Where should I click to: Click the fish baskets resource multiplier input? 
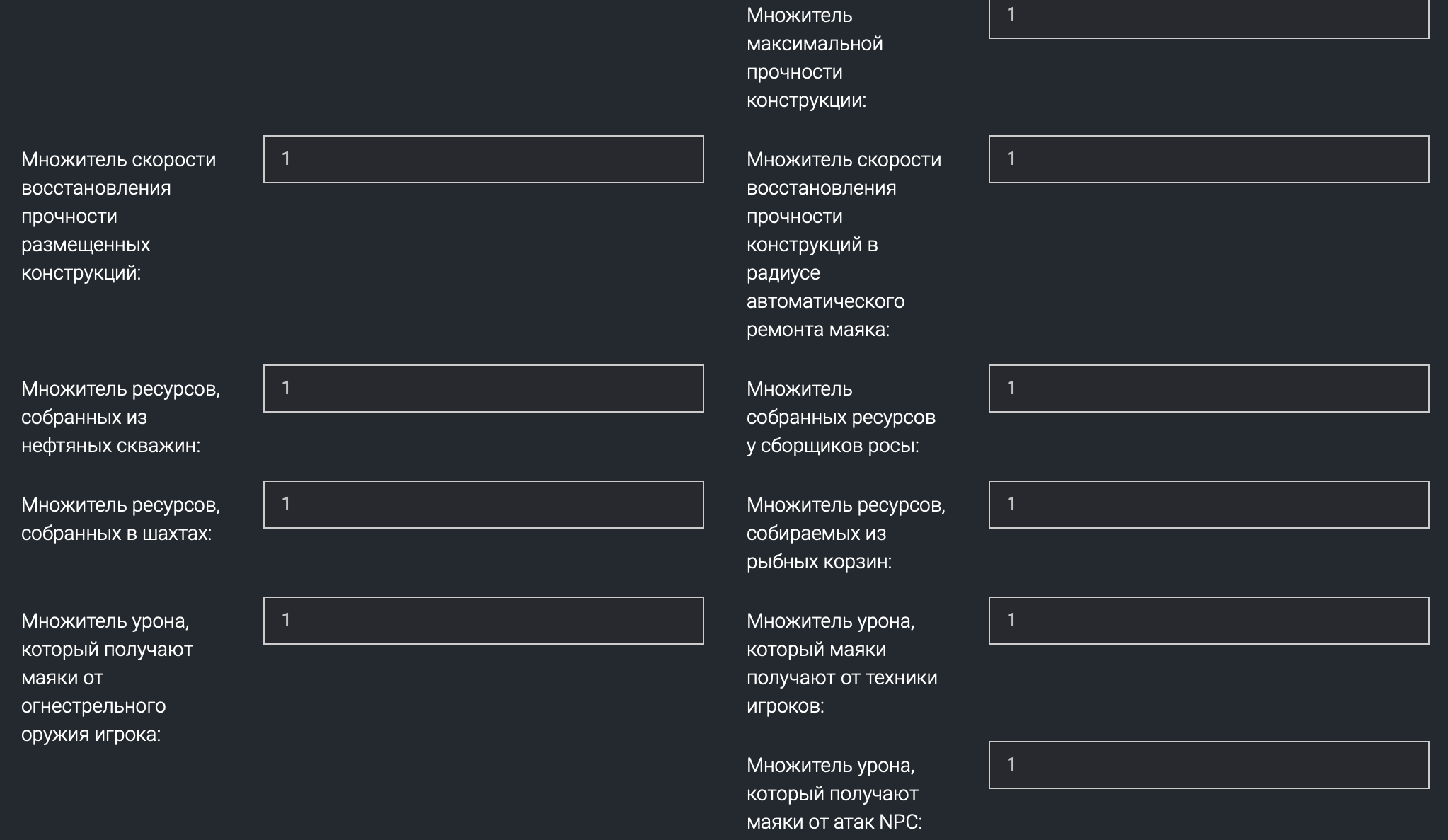1208,505
